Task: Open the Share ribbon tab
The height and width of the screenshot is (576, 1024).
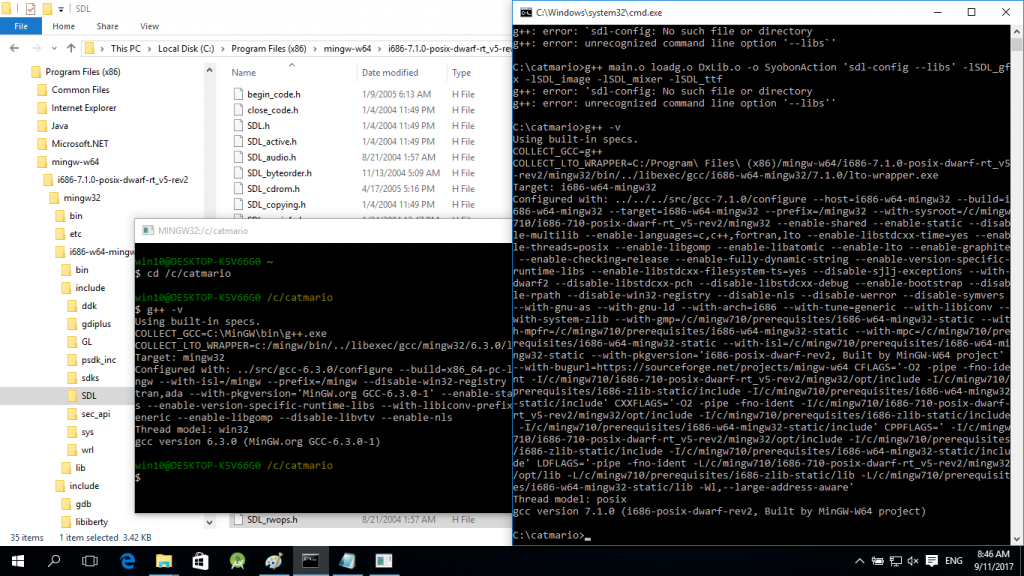Action: [x=107, y=26]
